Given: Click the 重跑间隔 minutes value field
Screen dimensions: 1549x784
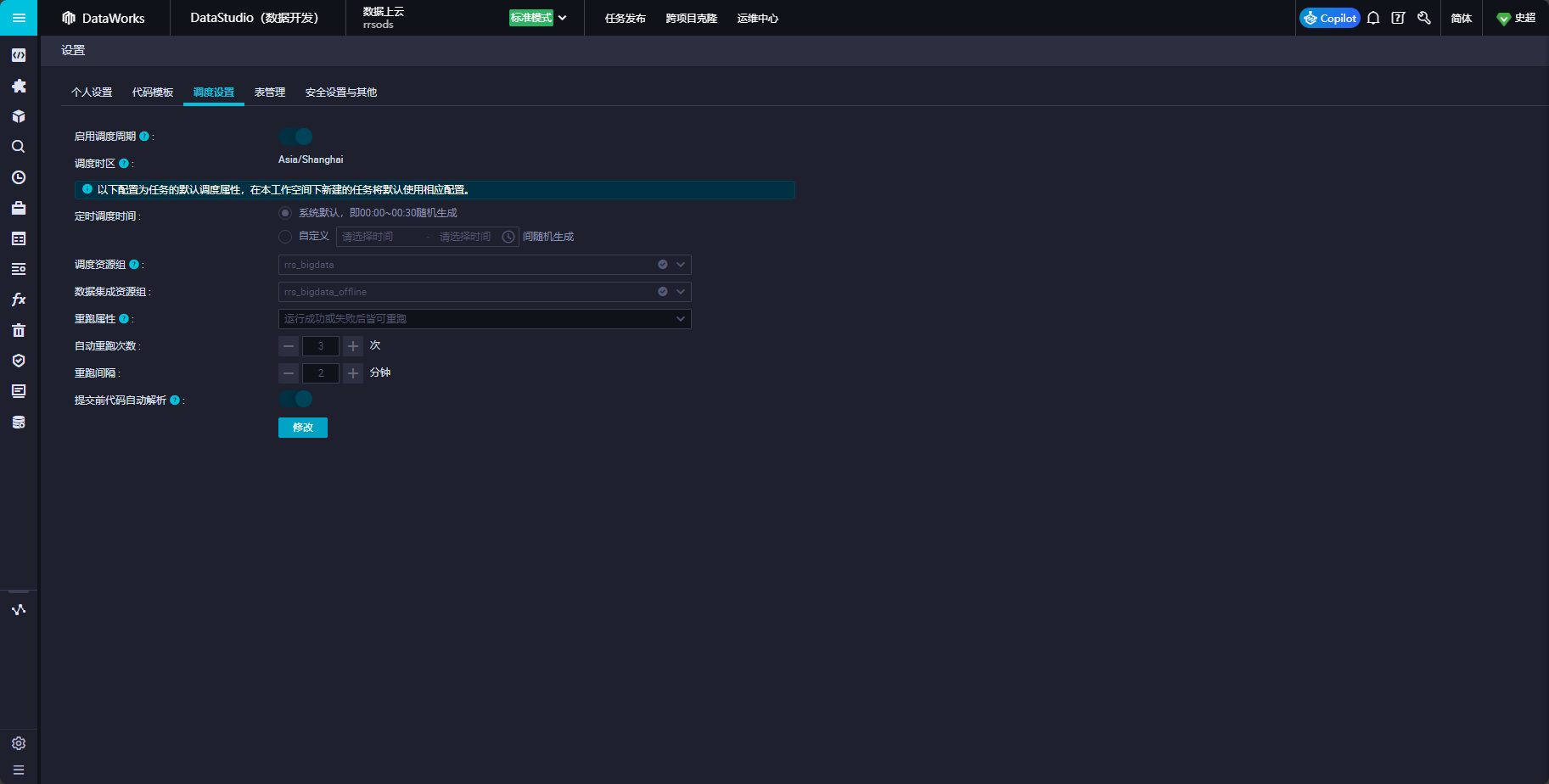Looking at the screenshot, I should click(321, 373).
